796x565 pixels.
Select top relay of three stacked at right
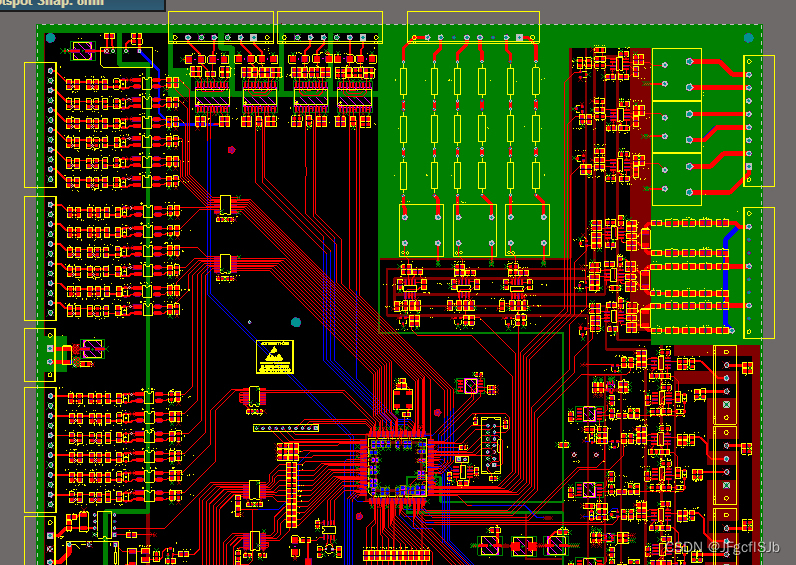click(x=677, y=75)
